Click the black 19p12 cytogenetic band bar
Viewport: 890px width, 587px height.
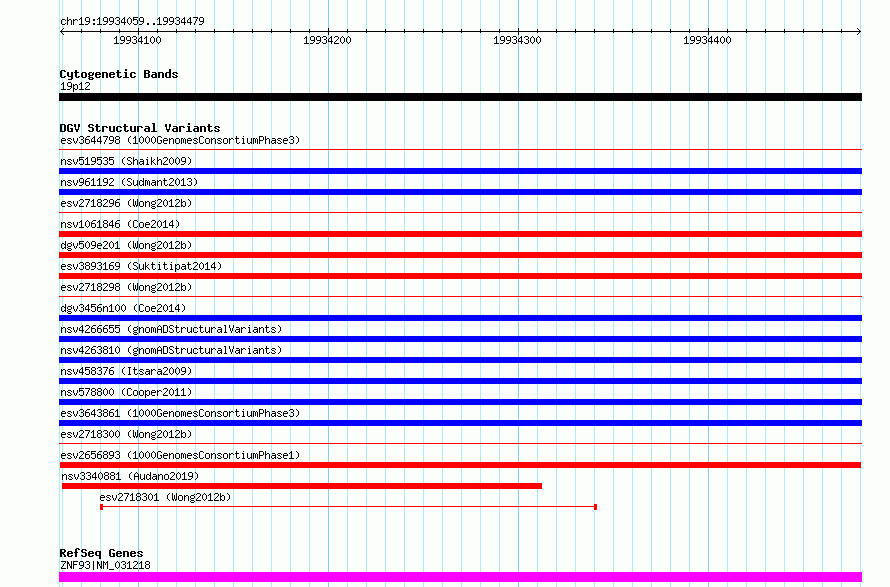[460, 97]
